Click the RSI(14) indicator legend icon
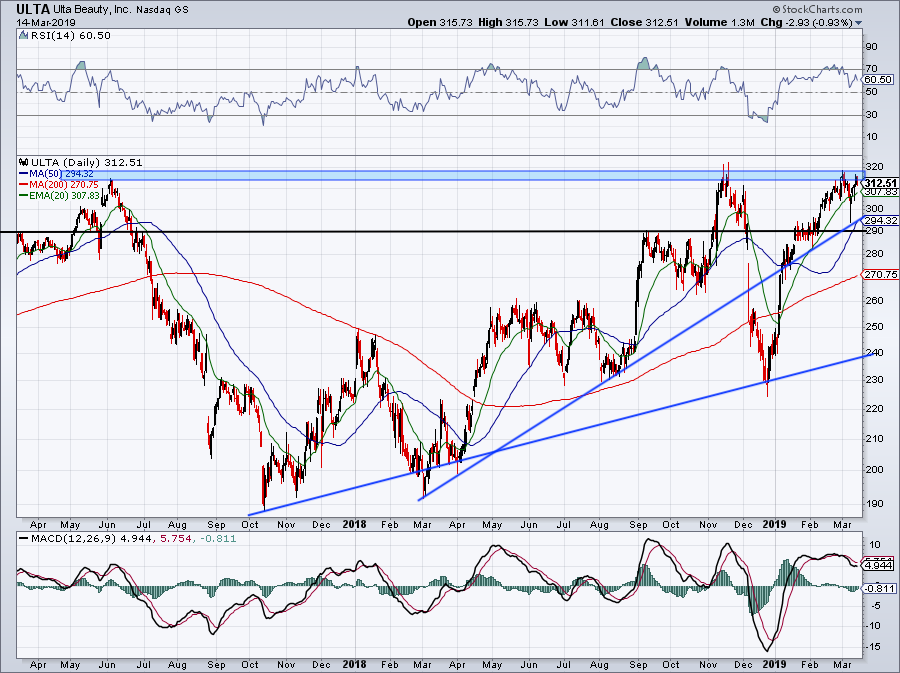Screen dimensions: 900x673 [23, 36]
